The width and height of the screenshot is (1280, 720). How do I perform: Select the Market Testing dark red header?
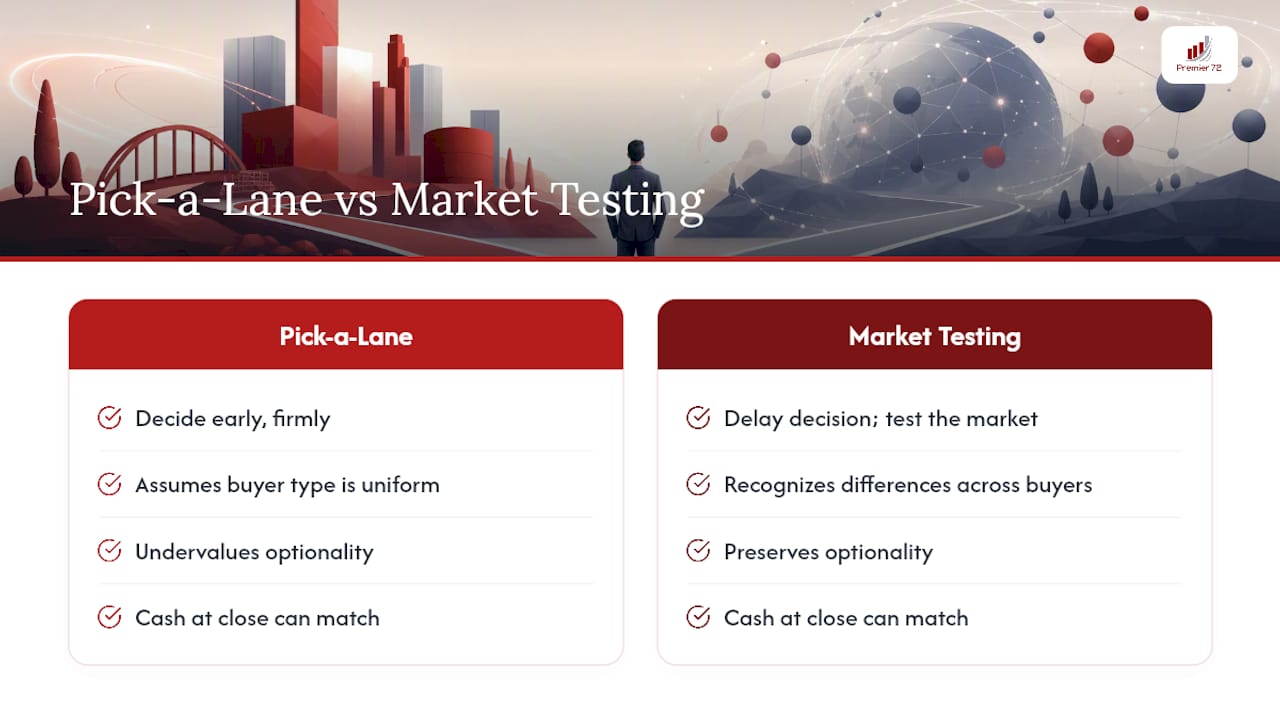(x=935, y=335)
